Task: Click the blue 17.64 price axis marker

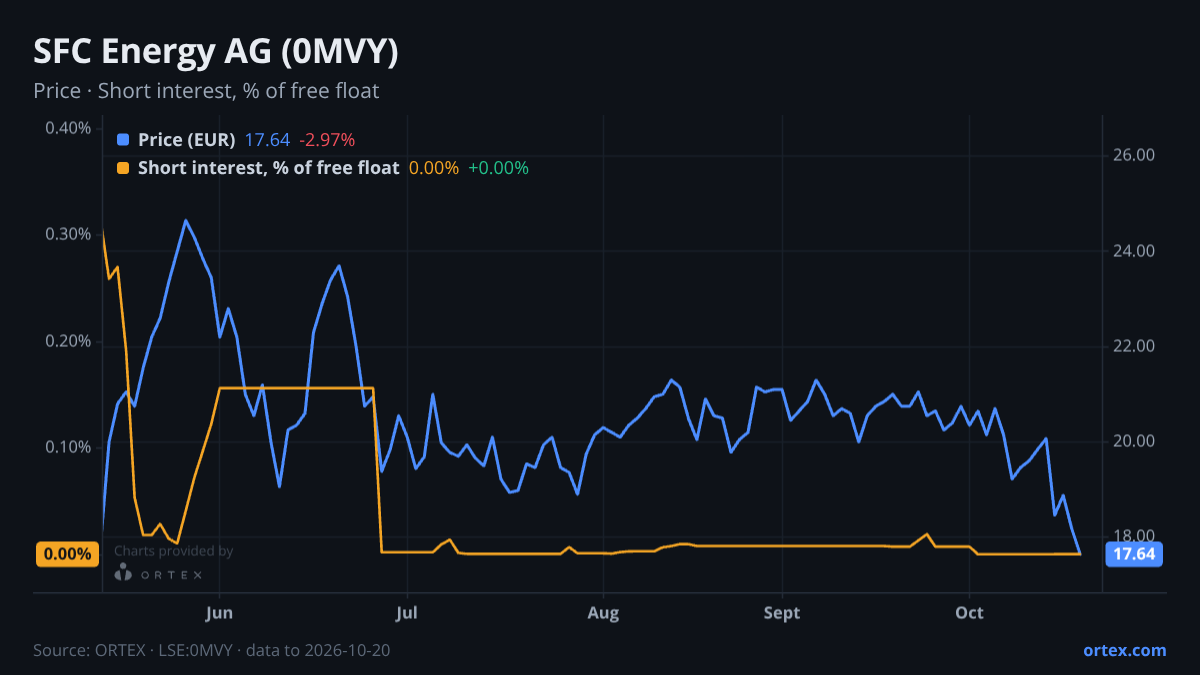Action: point(1134,554)
